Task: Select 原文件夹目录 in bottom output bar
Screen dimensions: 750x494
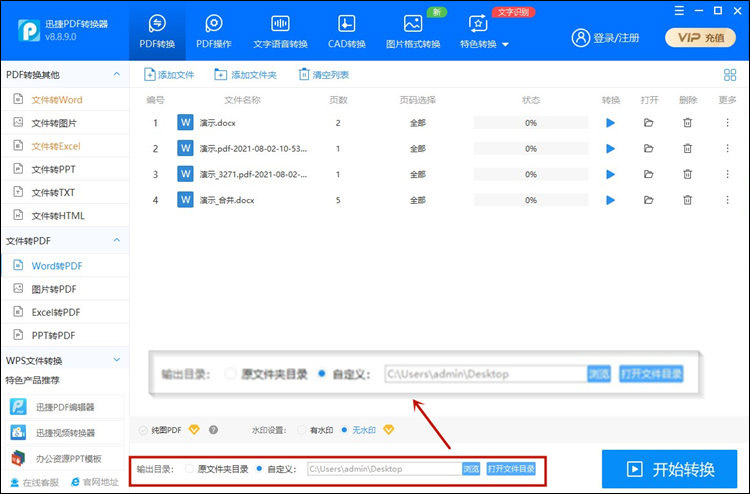Action: click(x=189, y=469)
